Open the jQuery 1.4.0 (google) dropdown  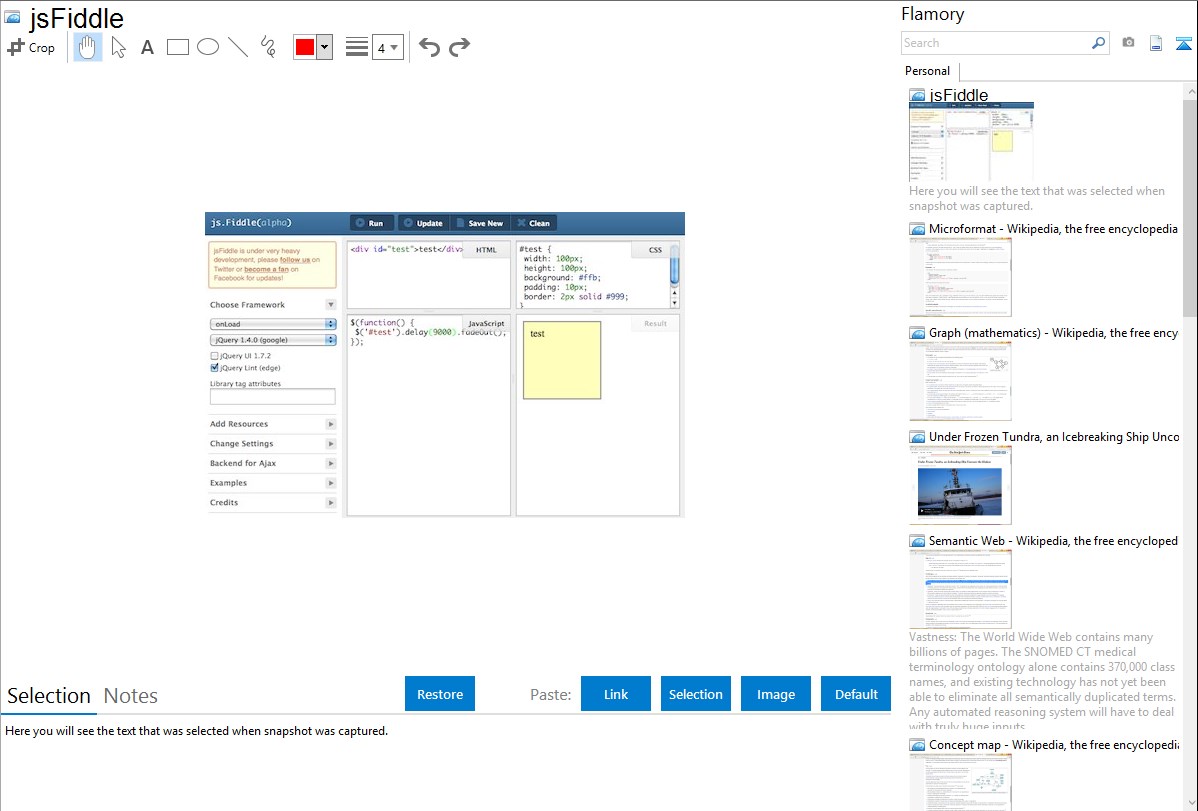pyautogui.click(x=273, y=340)
